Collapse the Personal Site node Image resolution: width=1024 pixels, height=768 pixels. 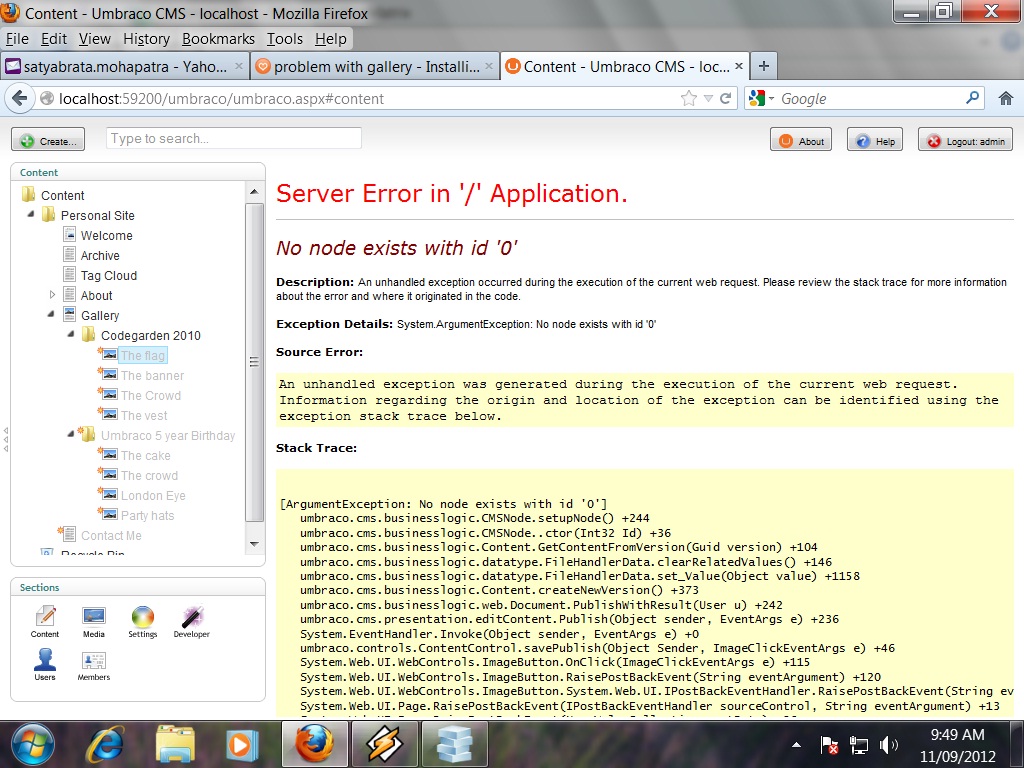[x=31, y=214]
